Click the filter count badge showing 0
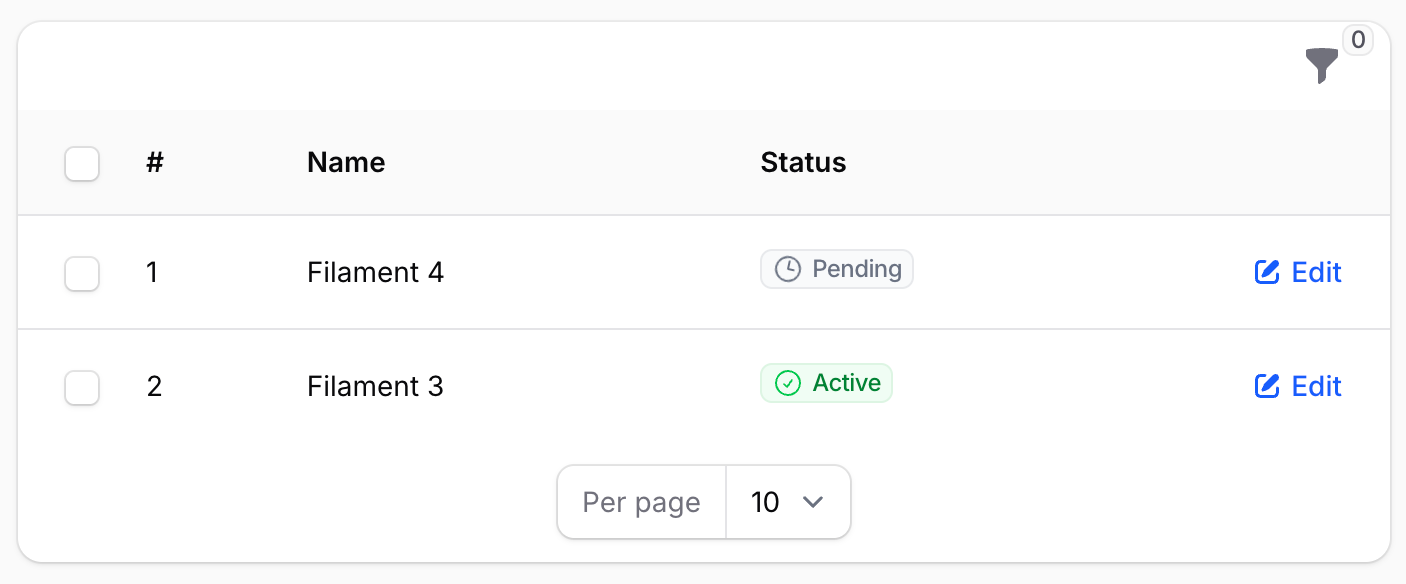Viewport: 1406px width, 584px height. [1357, 41]
